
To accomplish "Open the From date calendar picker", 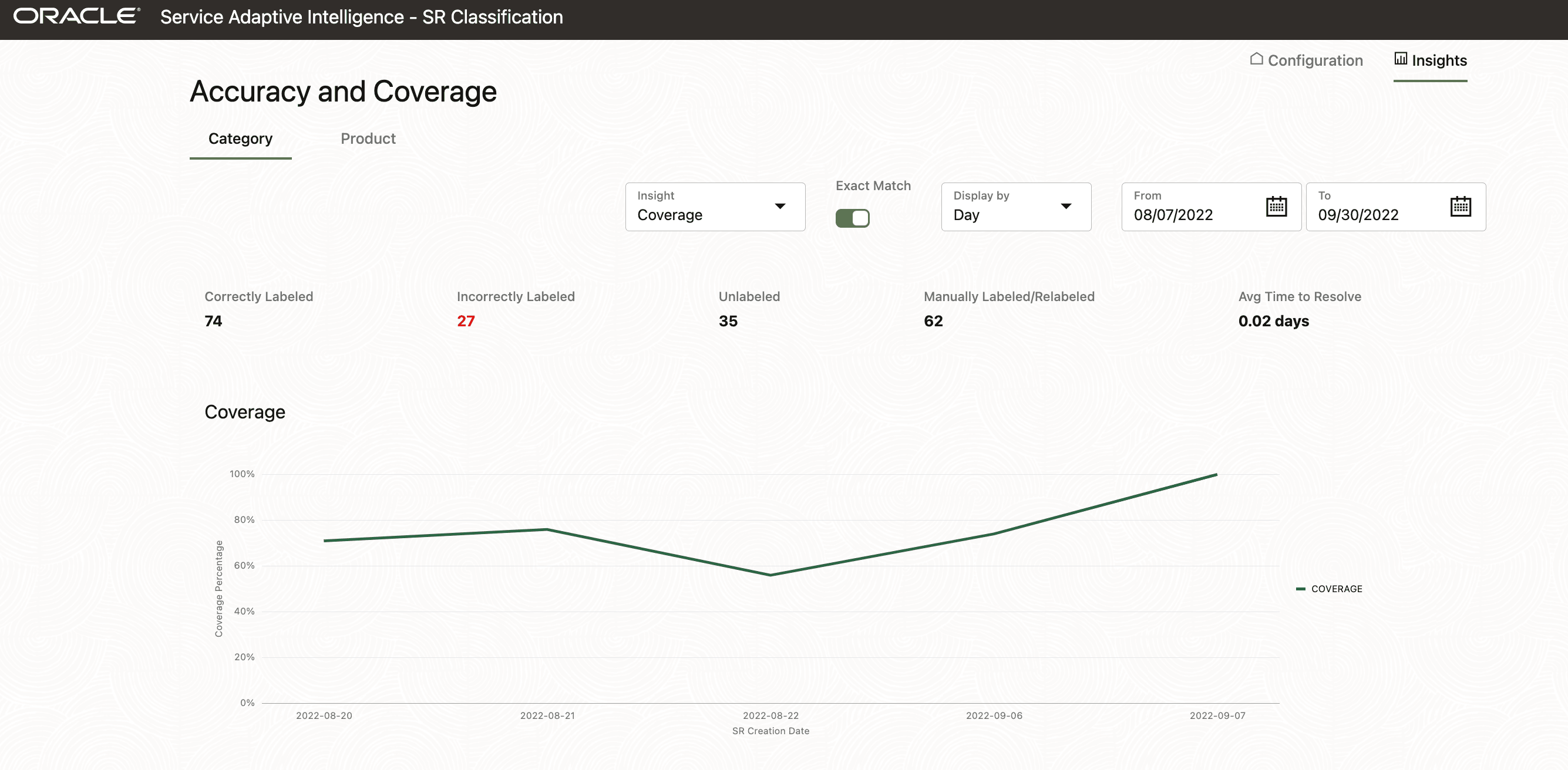I will (1276, 207).
